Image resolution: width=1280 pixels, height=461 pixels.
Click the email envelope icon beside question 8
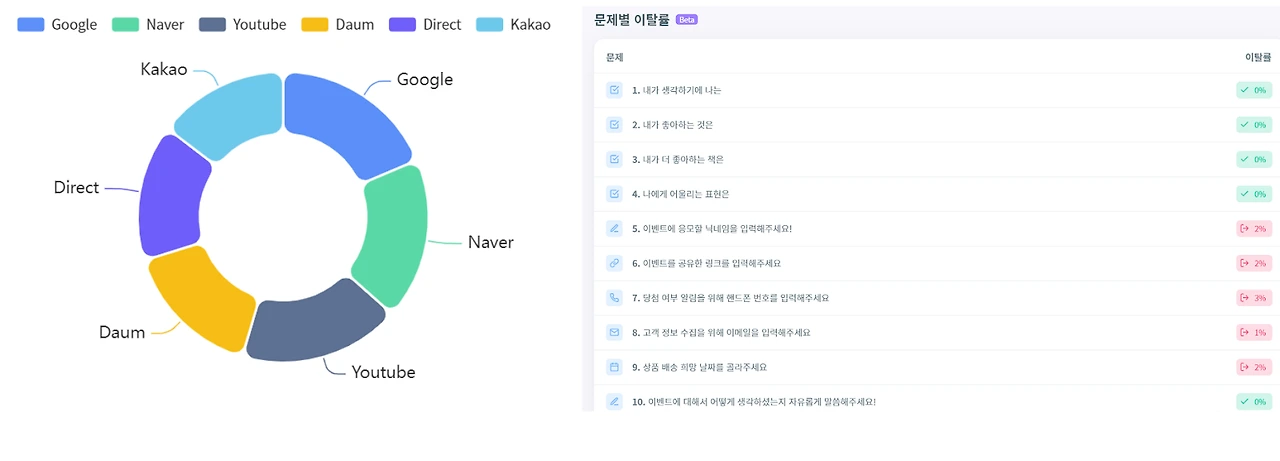click(x=614, y=332)
